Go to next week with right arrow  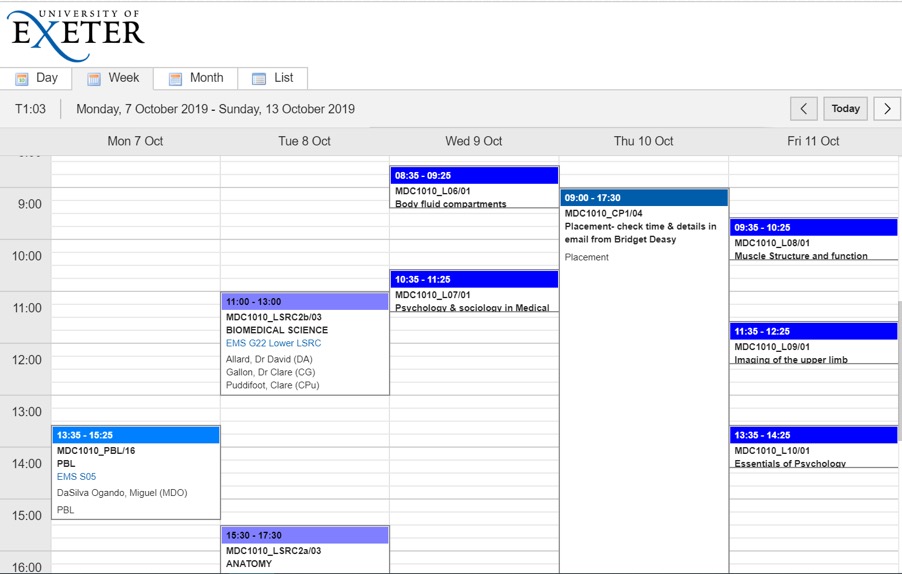[x=887, y=109]
